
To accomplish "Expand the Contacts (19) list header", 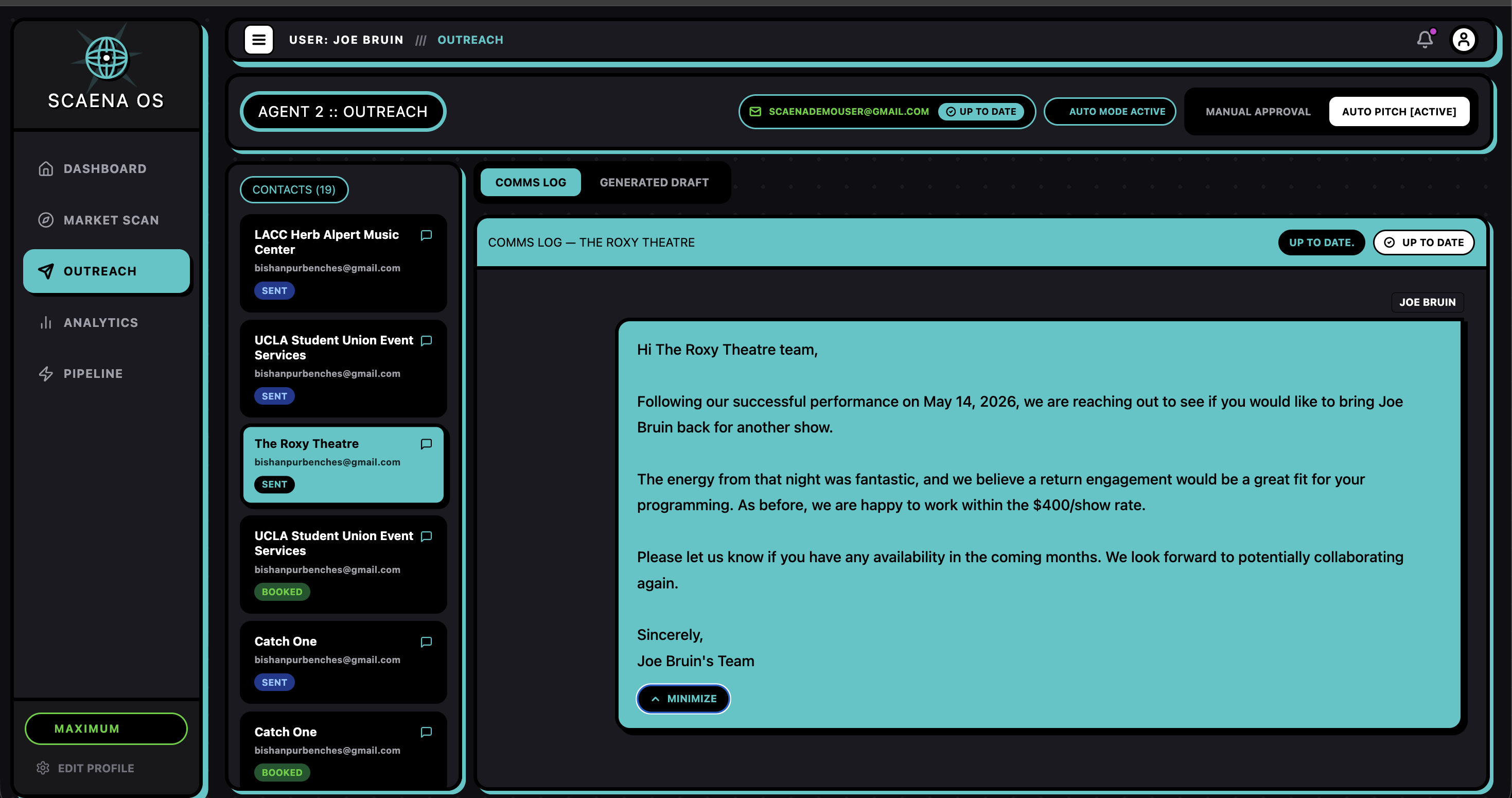I will coord(294,189).
